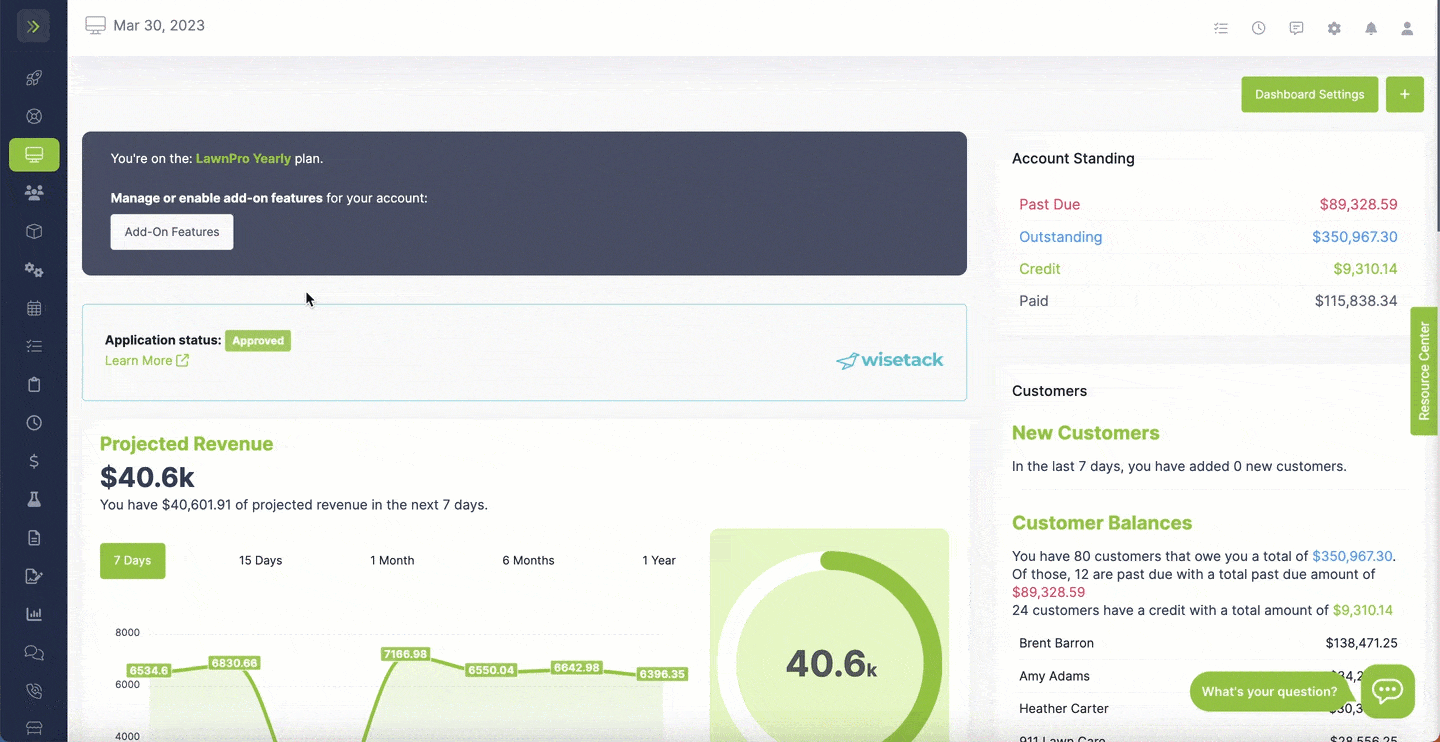Open the box icon in the sidebar
This screenshot has width=1440, height=742.
[x=34, y=231]
